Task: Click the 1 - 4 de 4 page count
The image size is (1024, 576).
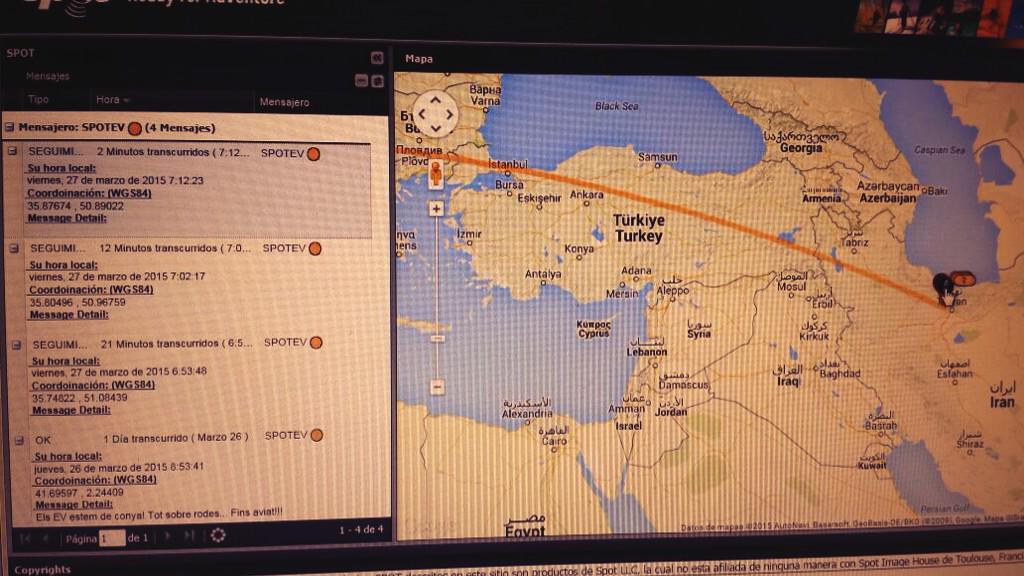Action: (361, 530)
